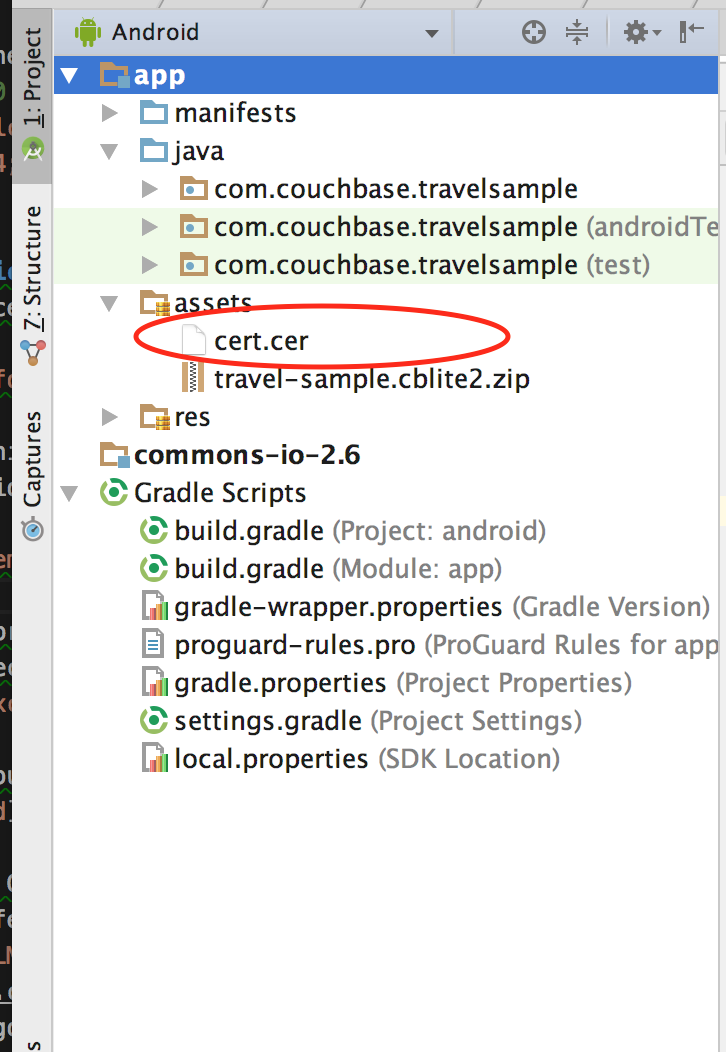Click the proguard-rules.pro file icon
The width and height of the screenshot is (726, 1052).
coord(153,644)
